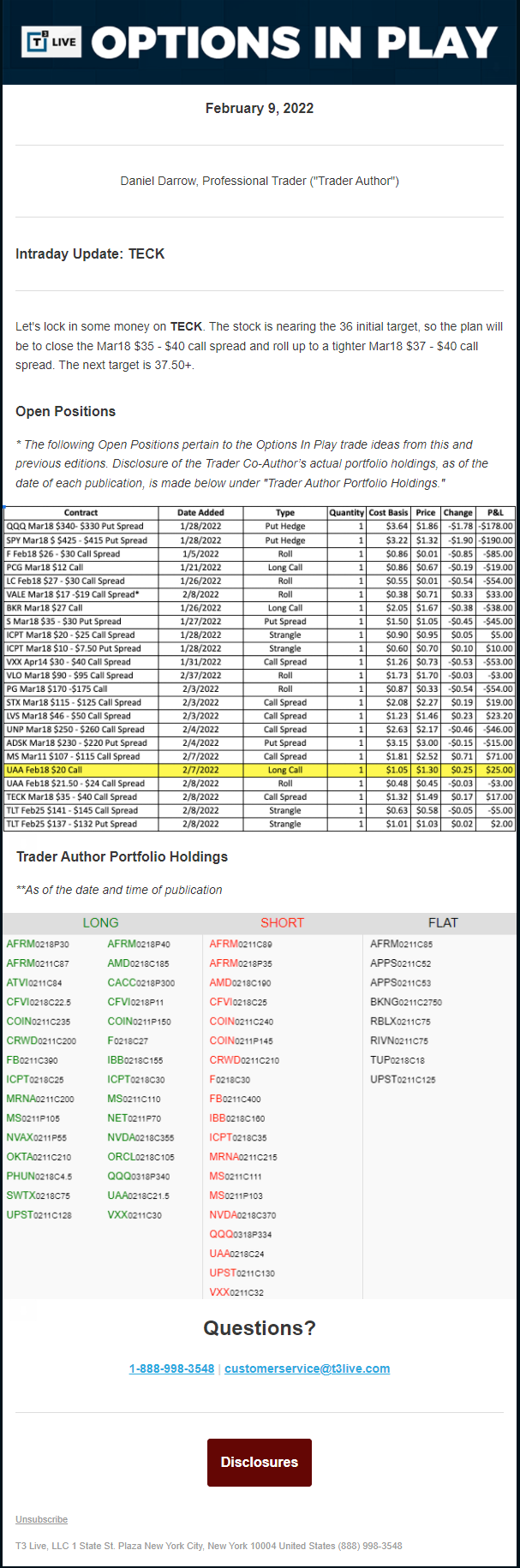Click the T3 Live logo in the banner
This screenshot has width=520, height=1568.
click(x=51, y=42)
